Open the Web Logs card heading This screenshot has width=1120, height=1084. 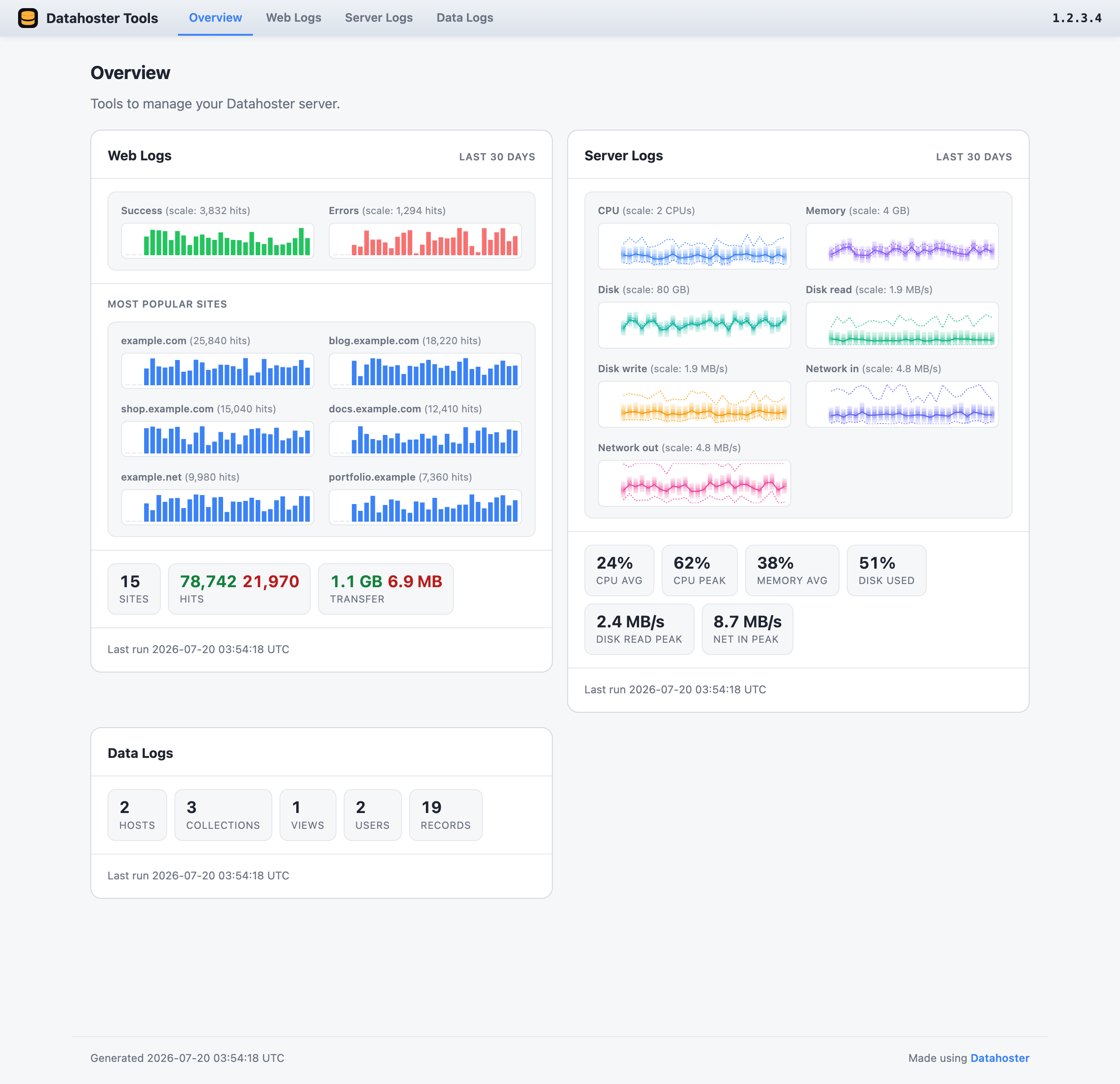[x=140, y=155]
